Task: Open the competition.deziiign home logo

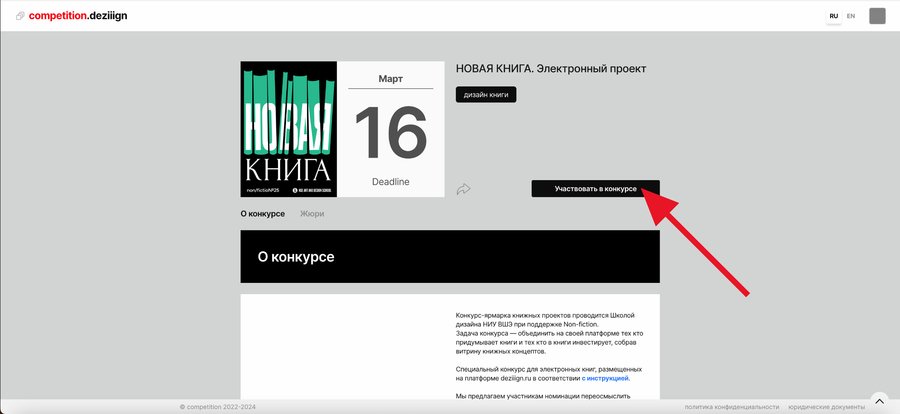Action: point(77,16)
